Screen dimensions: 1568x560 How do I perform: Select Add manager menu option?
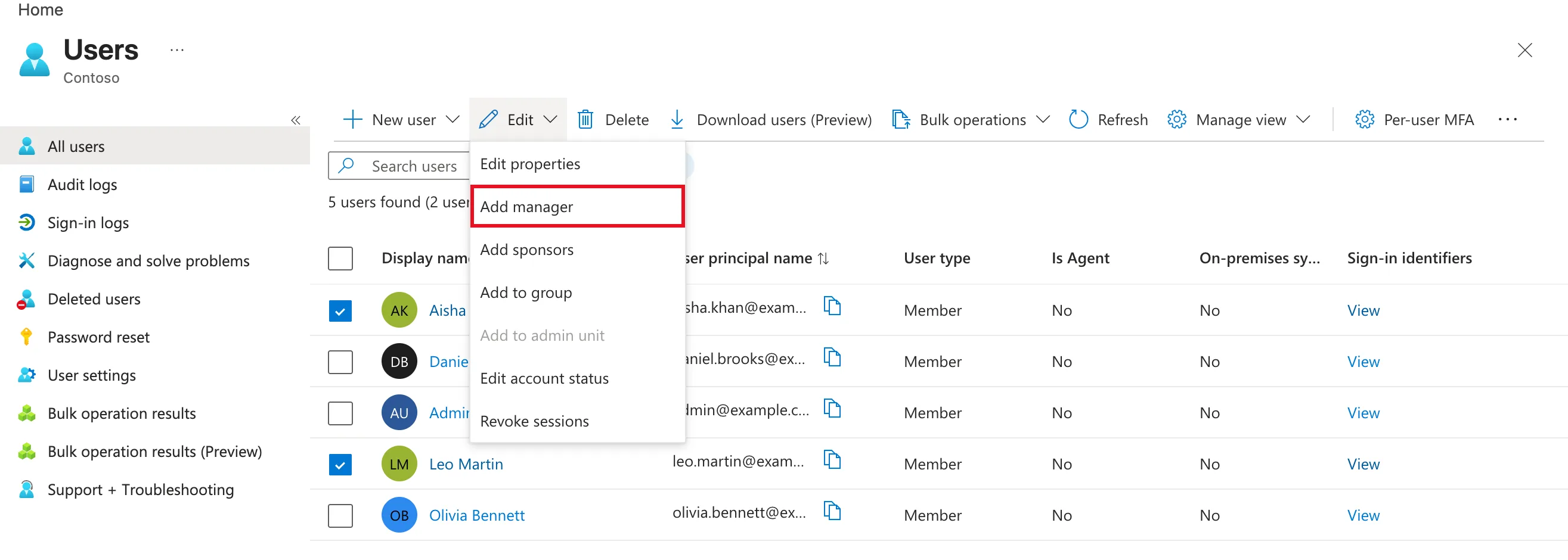[x=577, y=207]
